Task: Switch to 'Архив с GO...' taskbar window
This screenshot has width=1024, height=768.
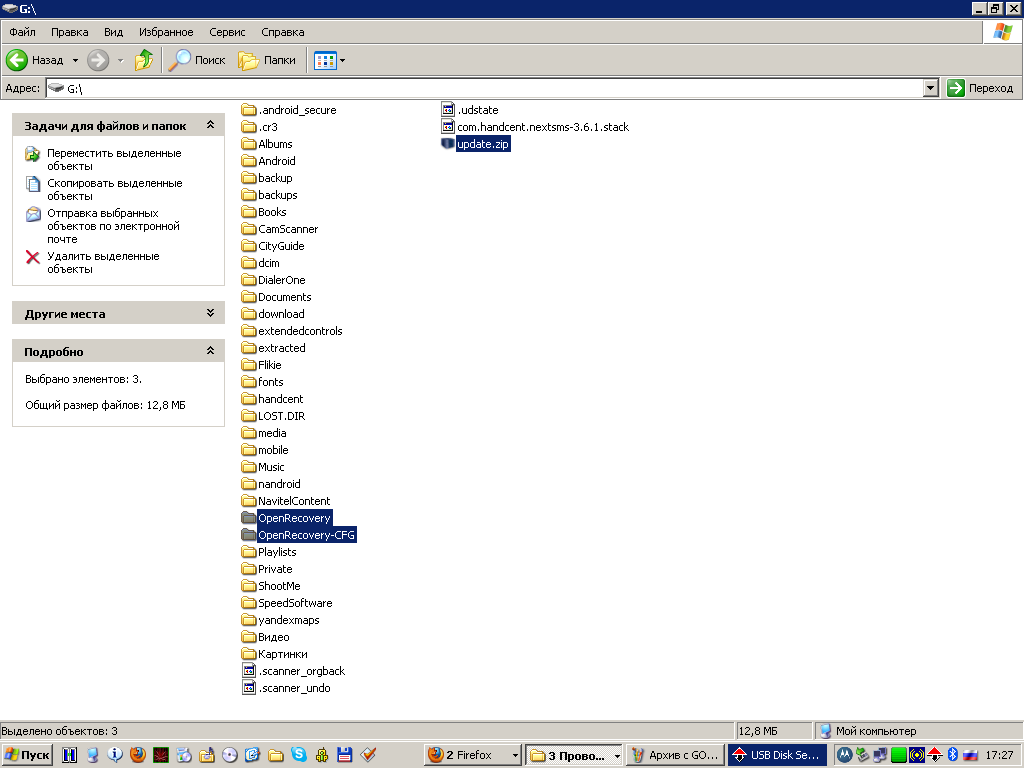Action: tap(675, 755)
